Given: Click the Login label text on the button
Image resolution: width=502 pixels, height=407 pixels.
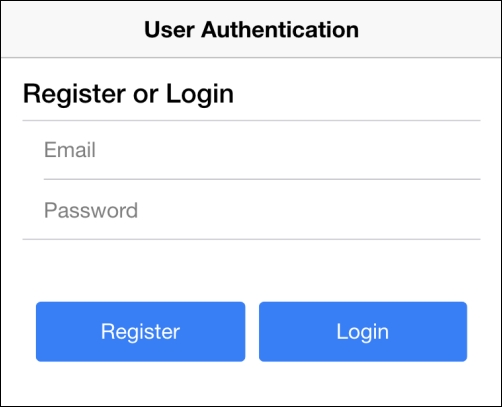Looking at the screenshot, I should [363, 332].
